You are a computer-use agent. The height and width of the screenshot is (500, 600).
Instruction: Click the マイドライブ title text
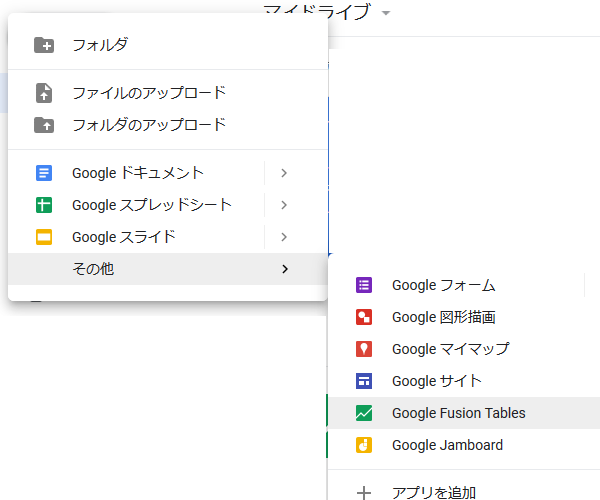[x=317, y=10]
